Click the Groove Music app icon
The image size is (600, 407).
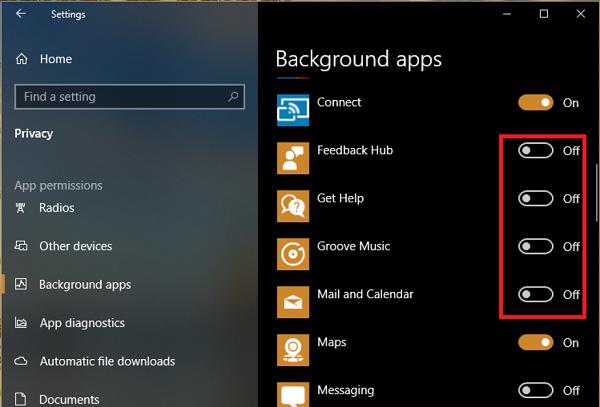pos(292,253)
